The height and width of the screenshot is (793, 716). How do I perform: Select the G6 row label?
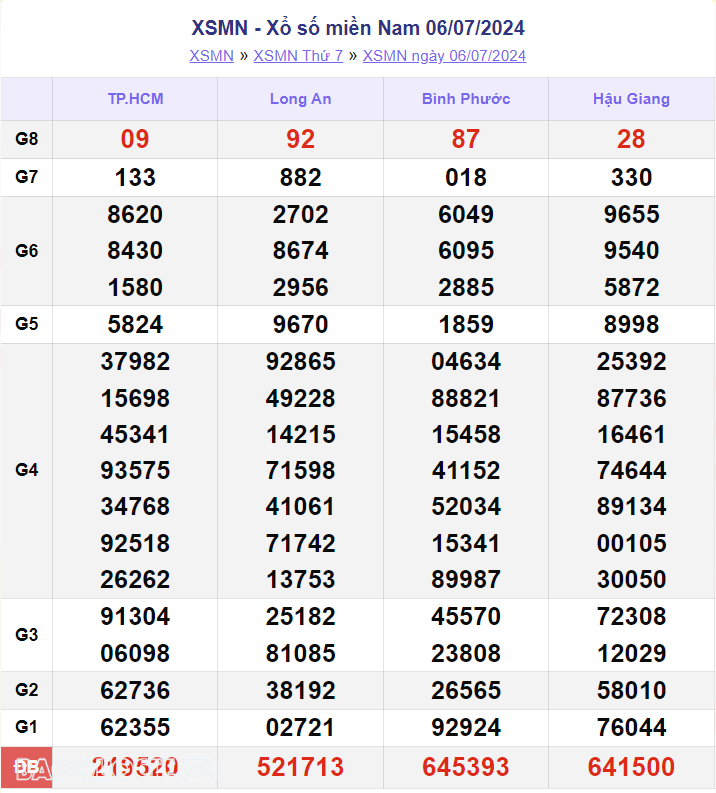click(x=27, y=251)
